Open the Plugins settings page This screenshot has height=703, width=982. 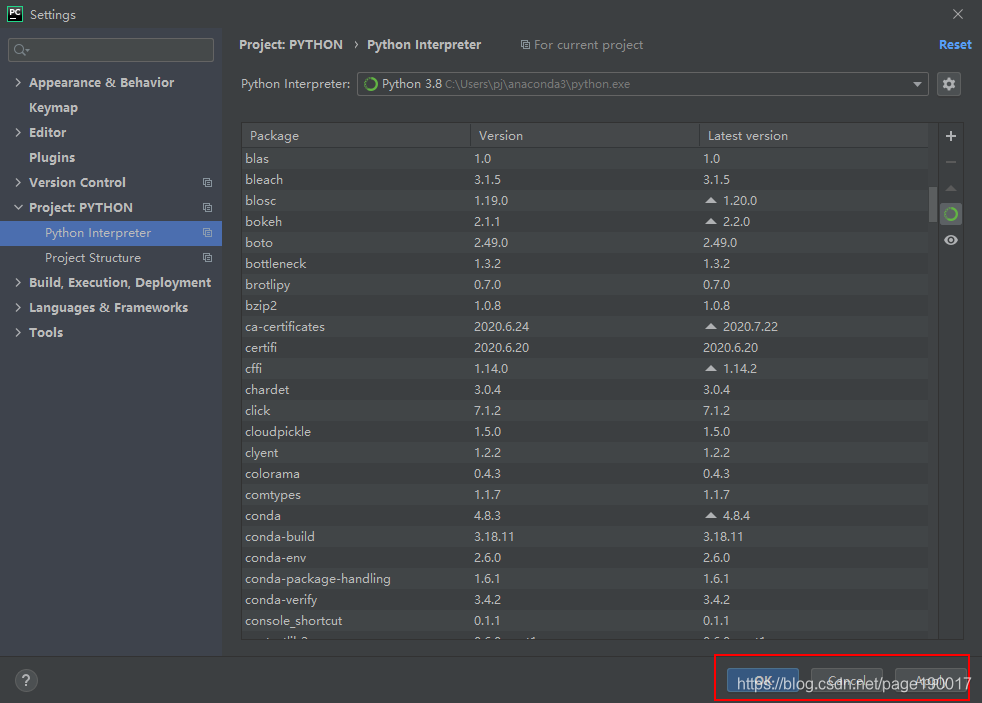(52, 158)
